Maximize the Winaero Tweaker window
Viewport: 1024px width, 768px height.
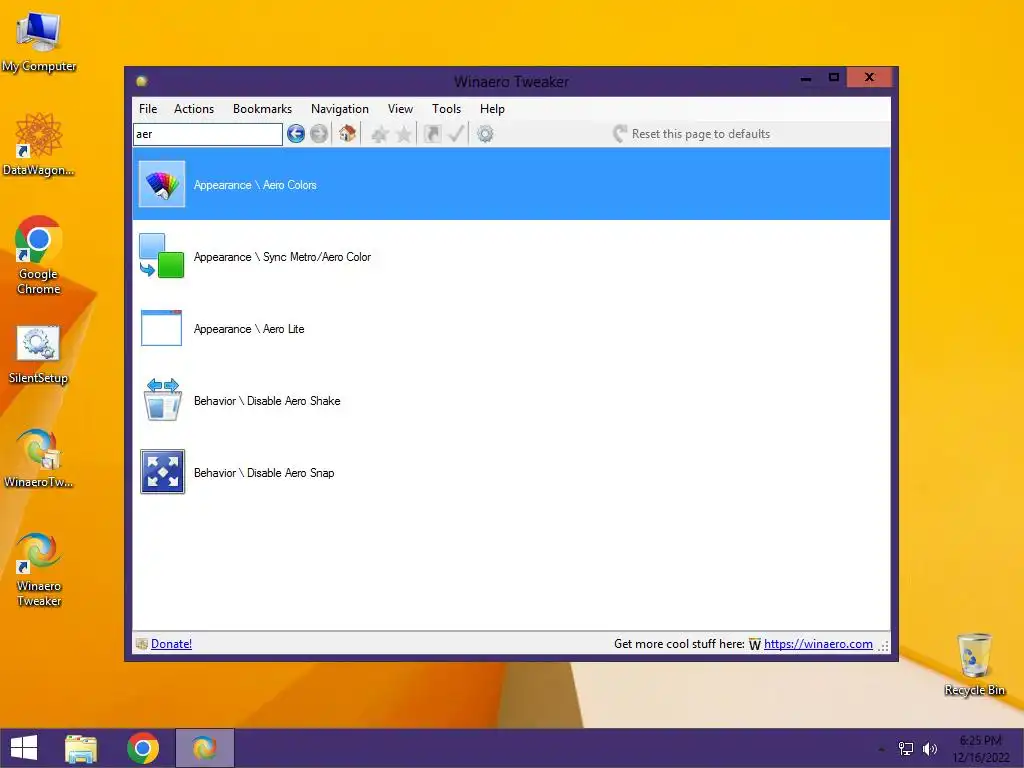(x=834, y=78)
